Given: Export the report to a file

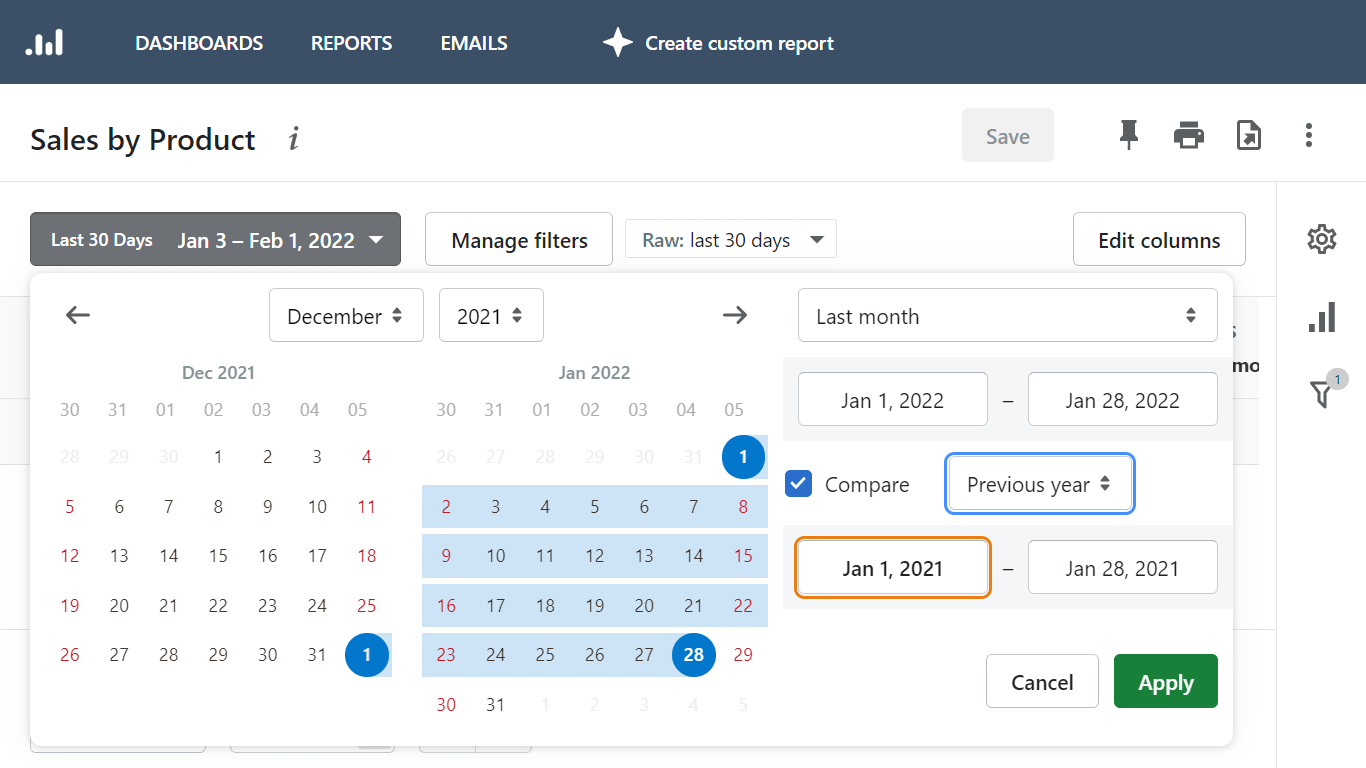Looking at the screenshot, I should [1248, 135].
